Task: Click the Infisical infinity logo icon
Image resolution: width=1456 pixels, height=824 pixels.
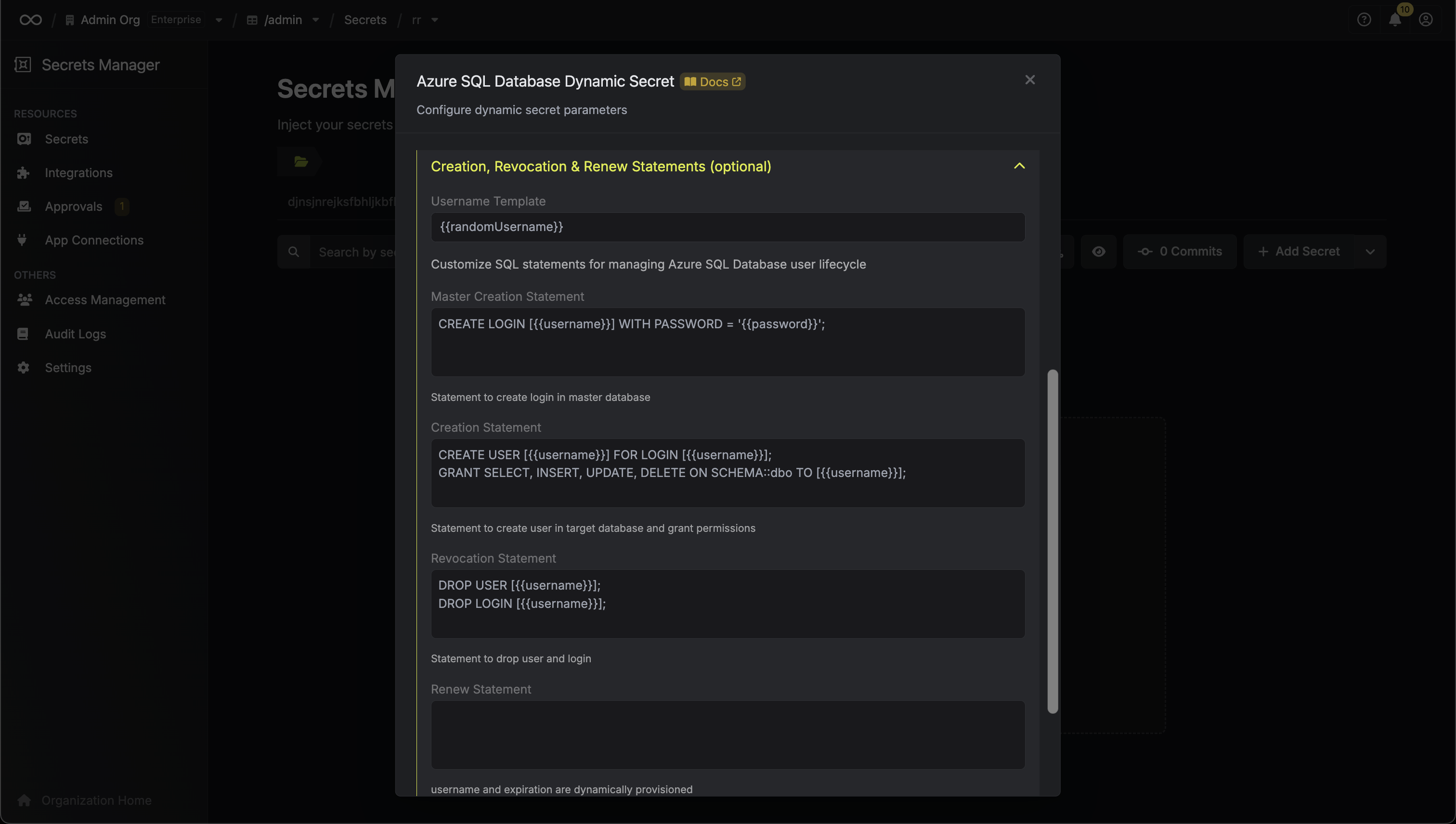Action: (30, 20)
